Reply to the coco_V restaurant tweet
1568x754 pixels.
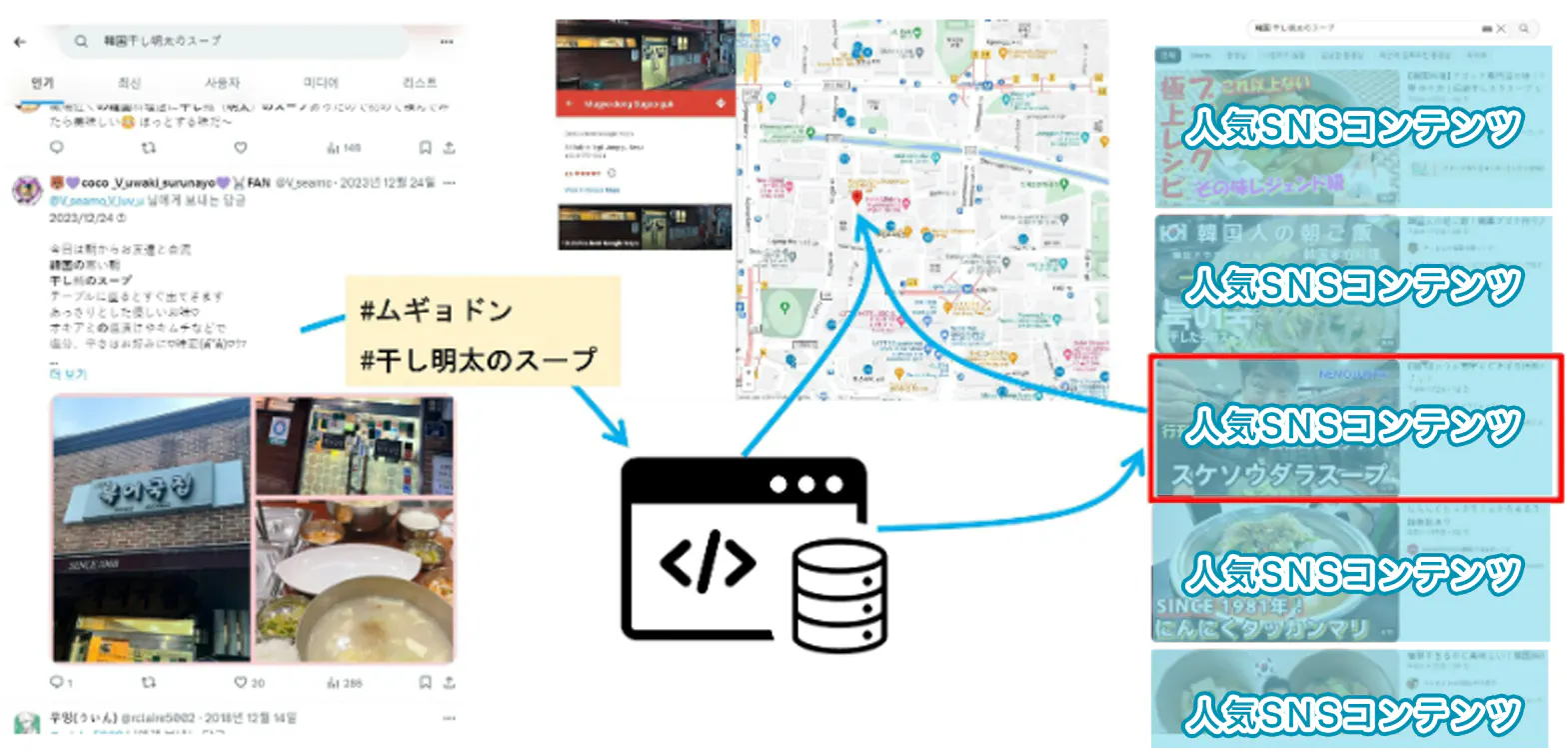[x=56, y=682]
